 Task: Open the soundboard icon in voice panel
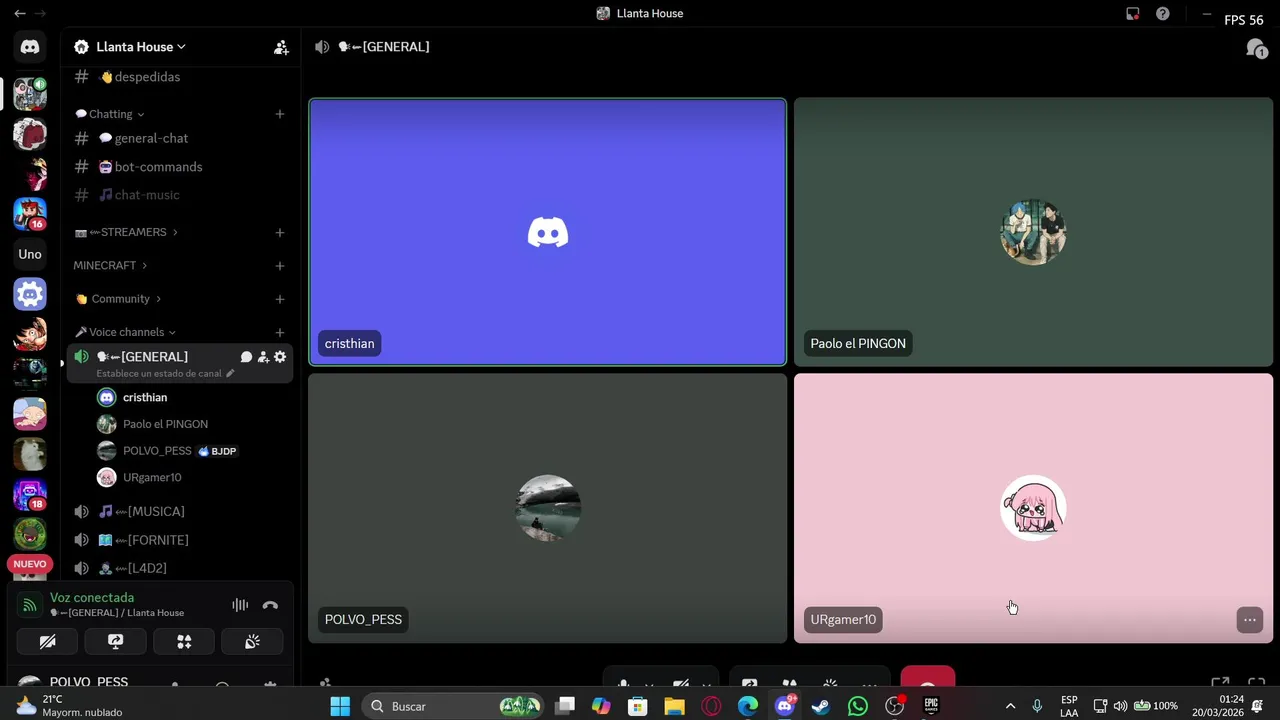pos(252,642)
